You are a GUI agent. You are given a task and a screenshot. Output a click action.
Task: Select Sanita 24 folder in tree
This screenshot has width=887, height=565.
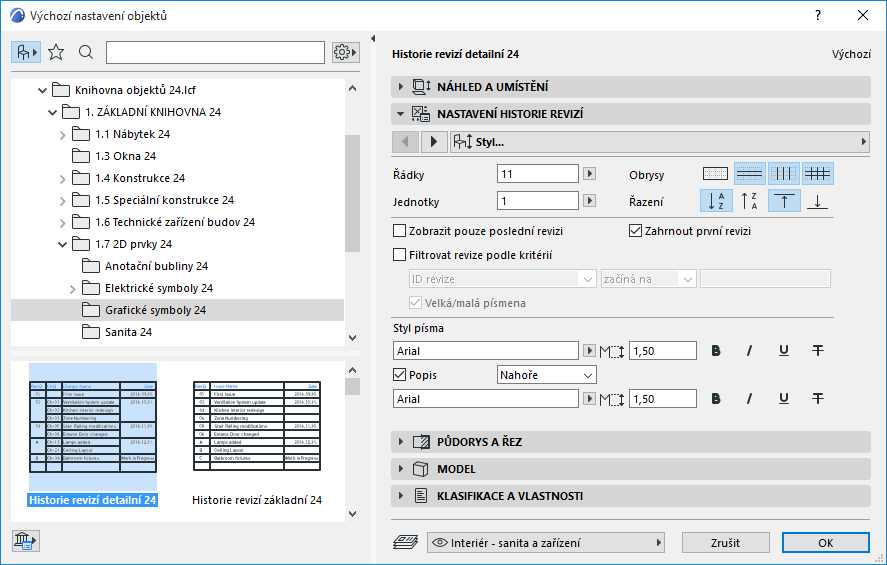pos(128,332)
